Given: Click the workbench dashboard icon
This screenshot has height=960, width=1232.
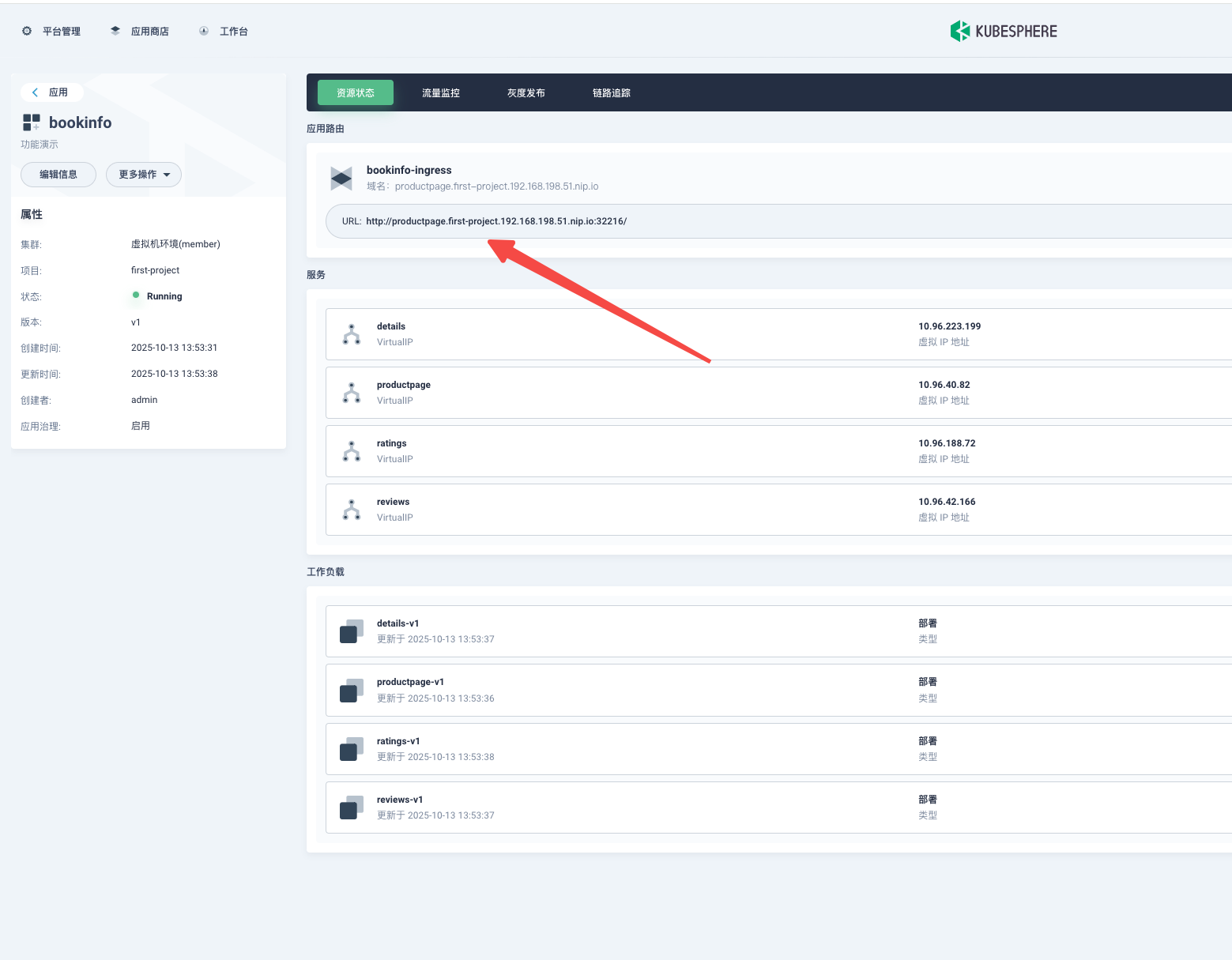Looking at the screenshot, I should 204,32.
